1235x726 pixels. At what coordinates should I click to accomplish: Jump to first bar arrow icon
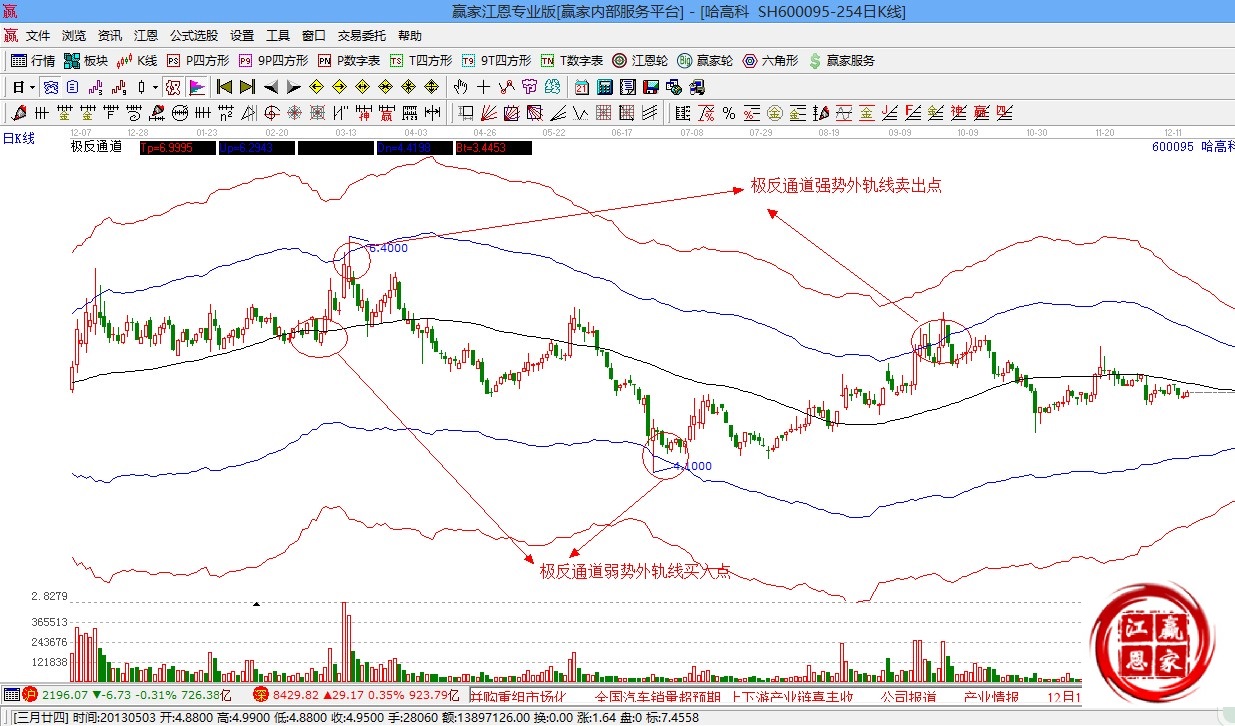224,87
